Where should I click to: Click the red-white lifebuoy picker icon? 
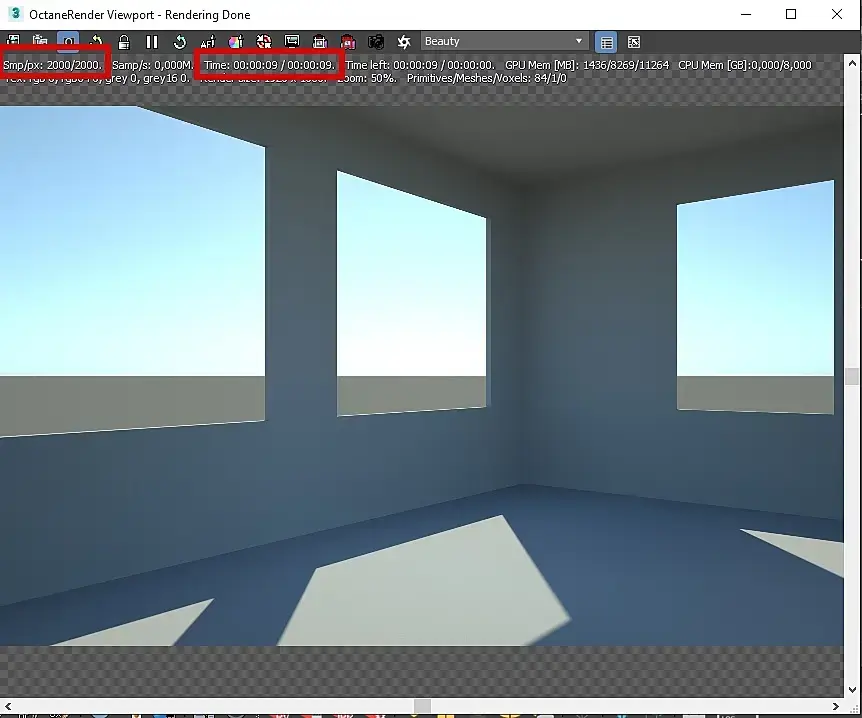tap(264, 42)
